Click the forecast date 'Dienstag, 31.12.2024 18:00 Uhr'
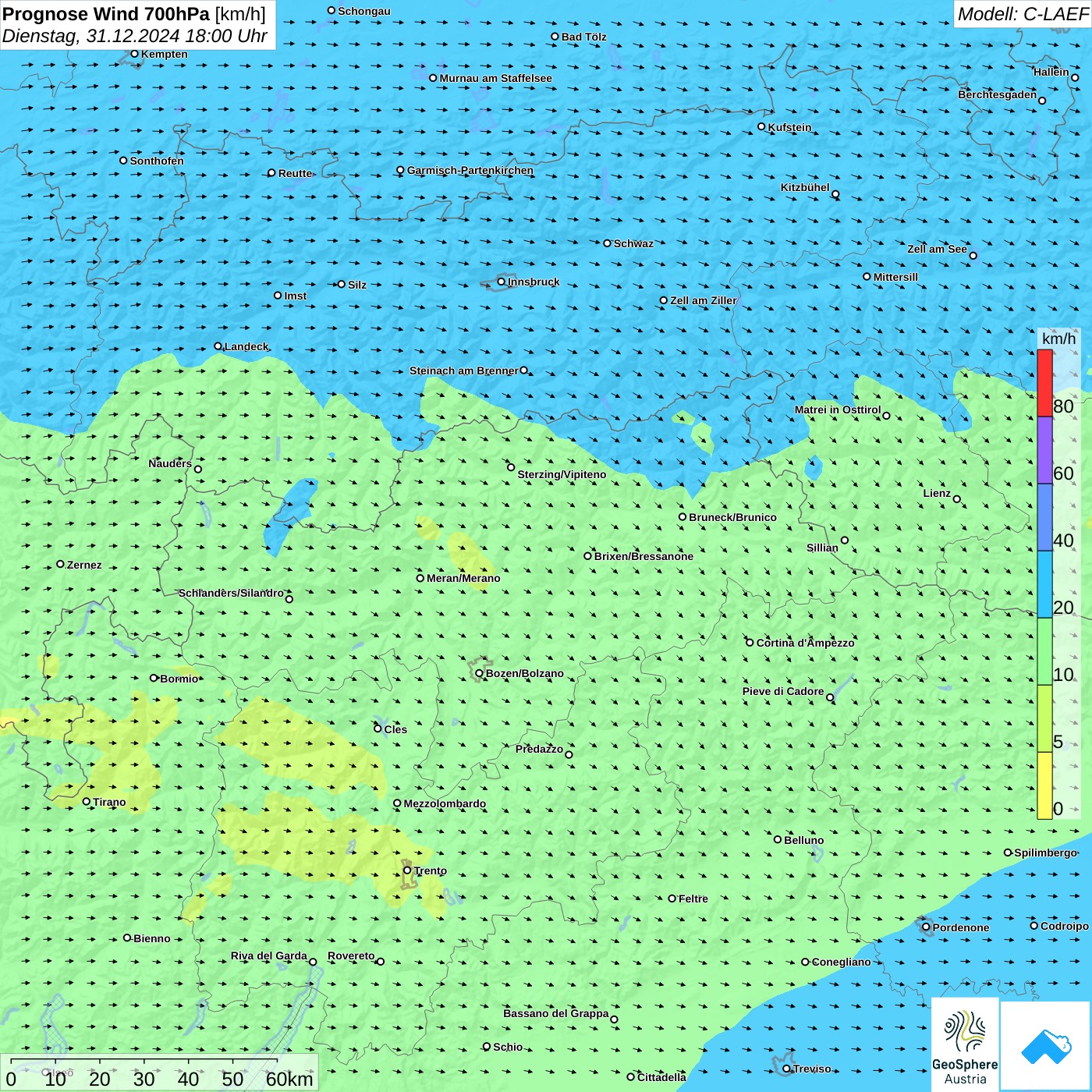Screen dimensions: 1092x1092 coord(134,36)
